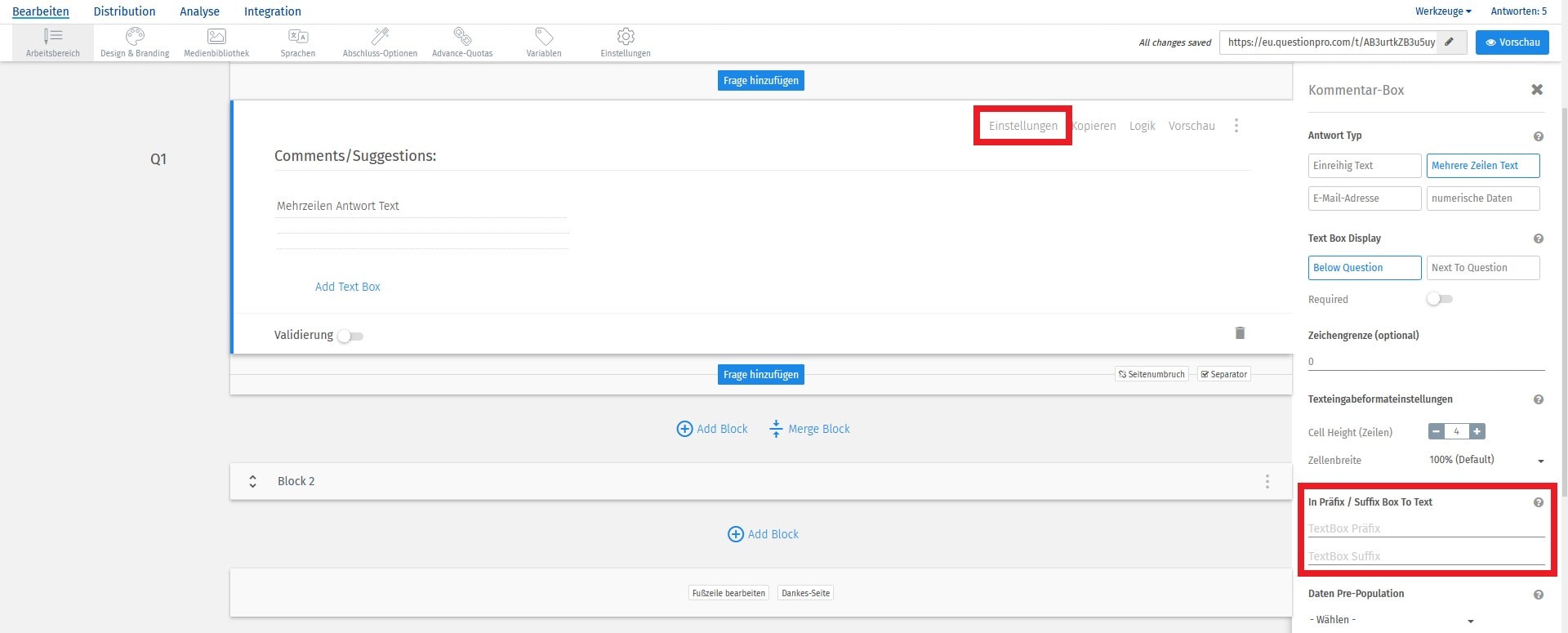The image size is (1568, 633).
Task: Click the TextBox Präfix input field
Action: coord(1426,528)
